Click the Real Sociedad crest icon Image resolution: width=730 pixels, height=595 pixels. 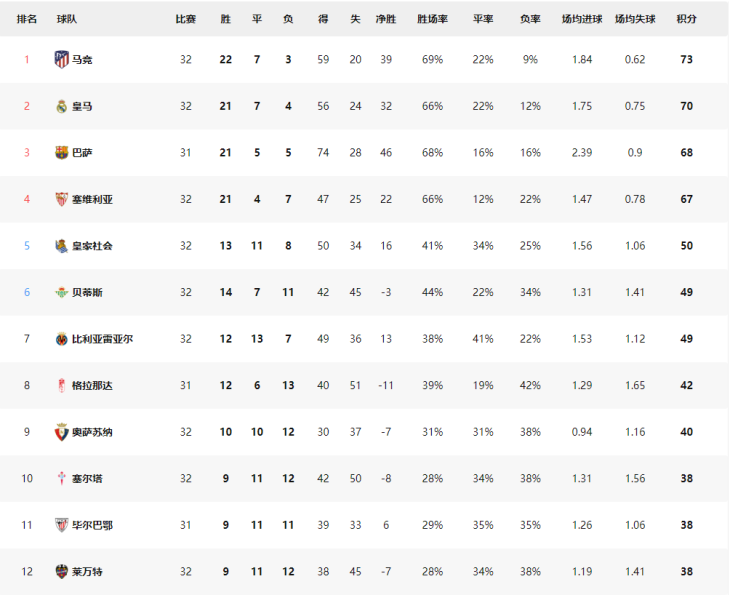61,246
